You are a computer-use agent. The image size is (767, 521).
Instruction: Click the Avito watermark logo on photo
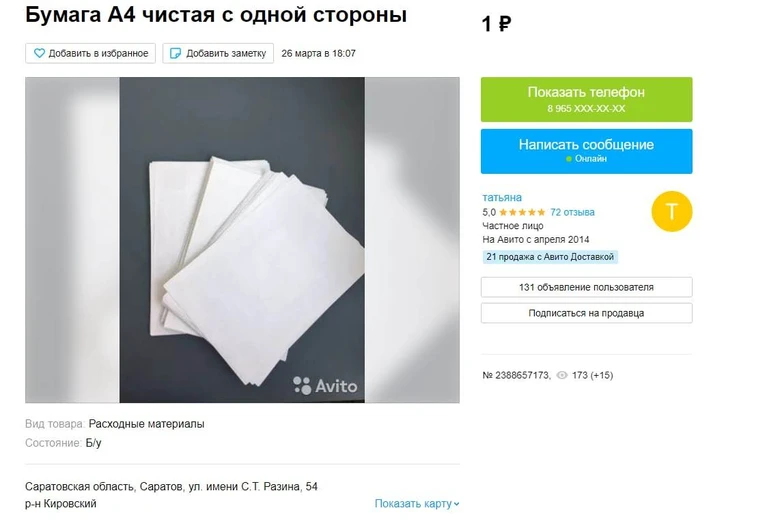(325, 385)
